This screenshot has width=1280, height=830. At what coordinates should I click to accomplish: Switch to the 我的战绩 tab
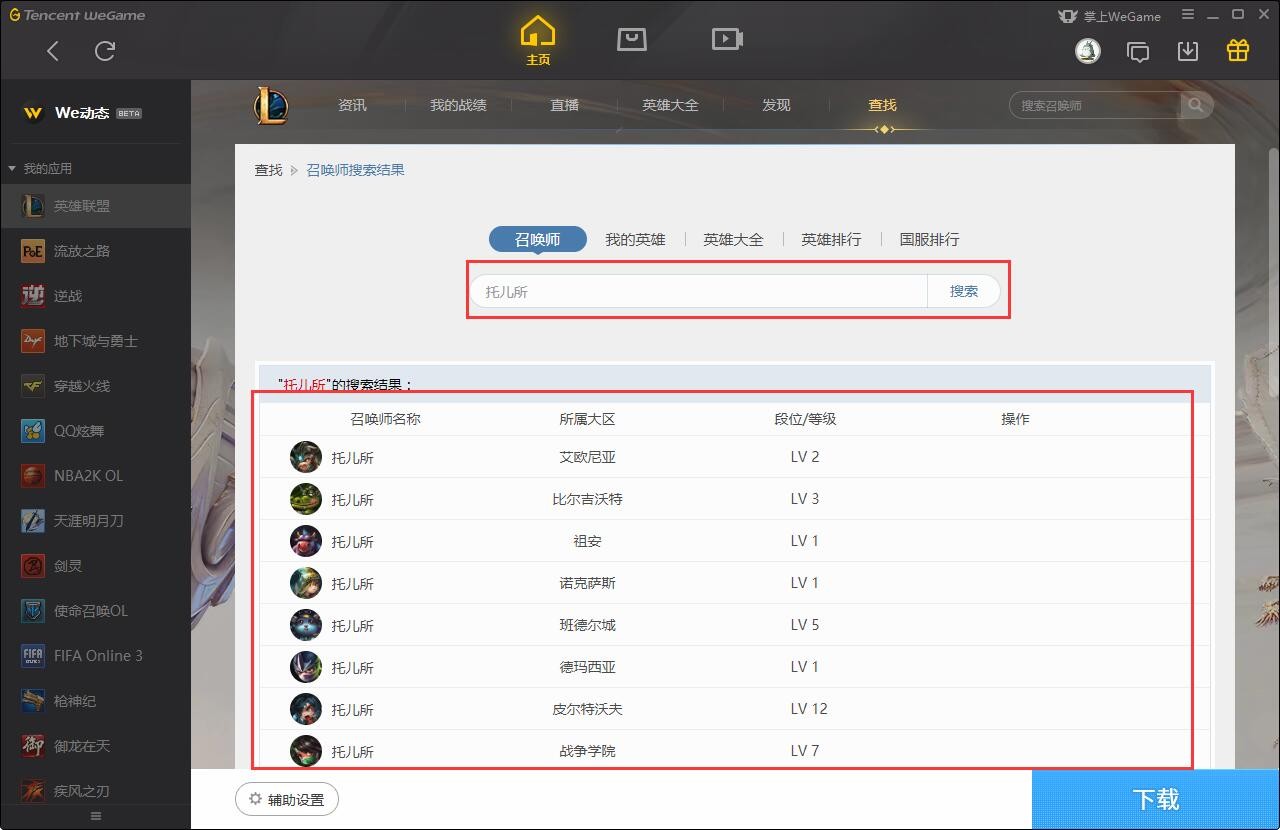(458, 105)
